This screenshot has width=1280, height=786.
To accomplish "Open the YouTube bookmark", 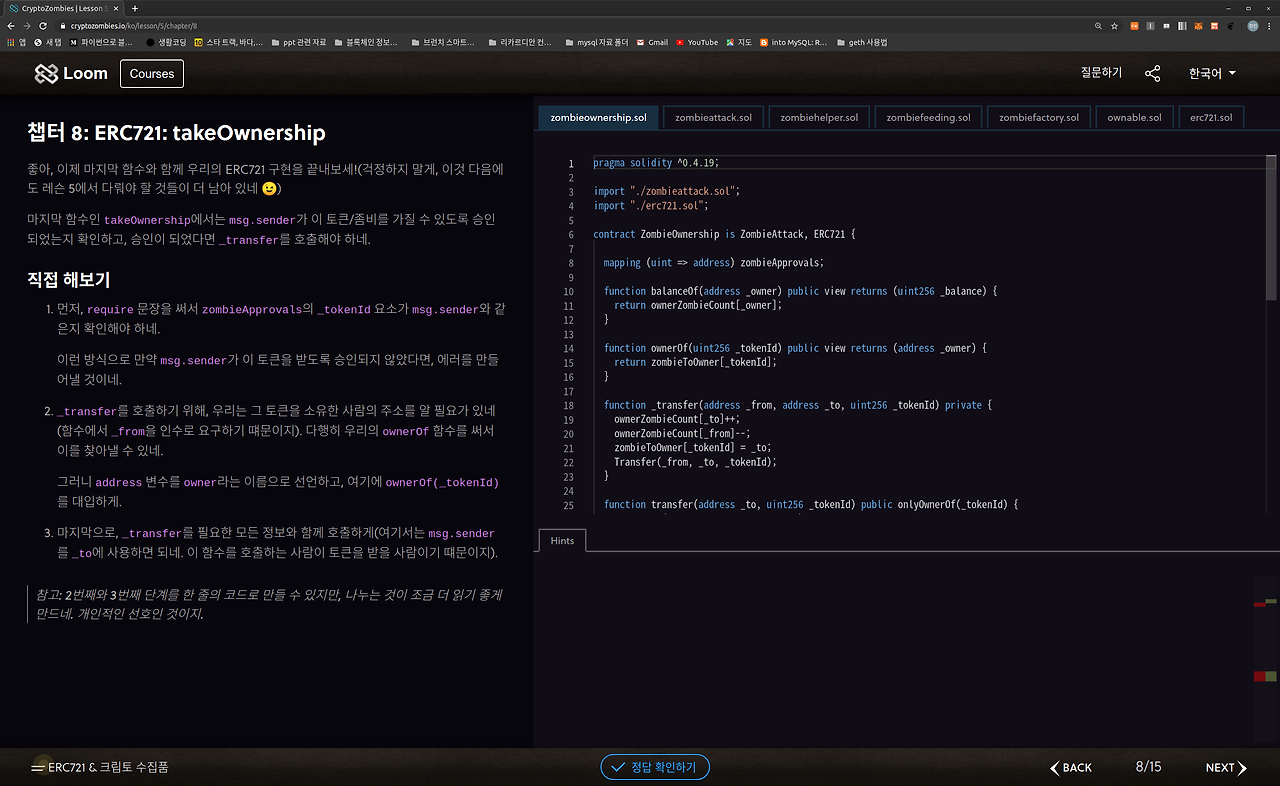I will (x=697, y=42).
